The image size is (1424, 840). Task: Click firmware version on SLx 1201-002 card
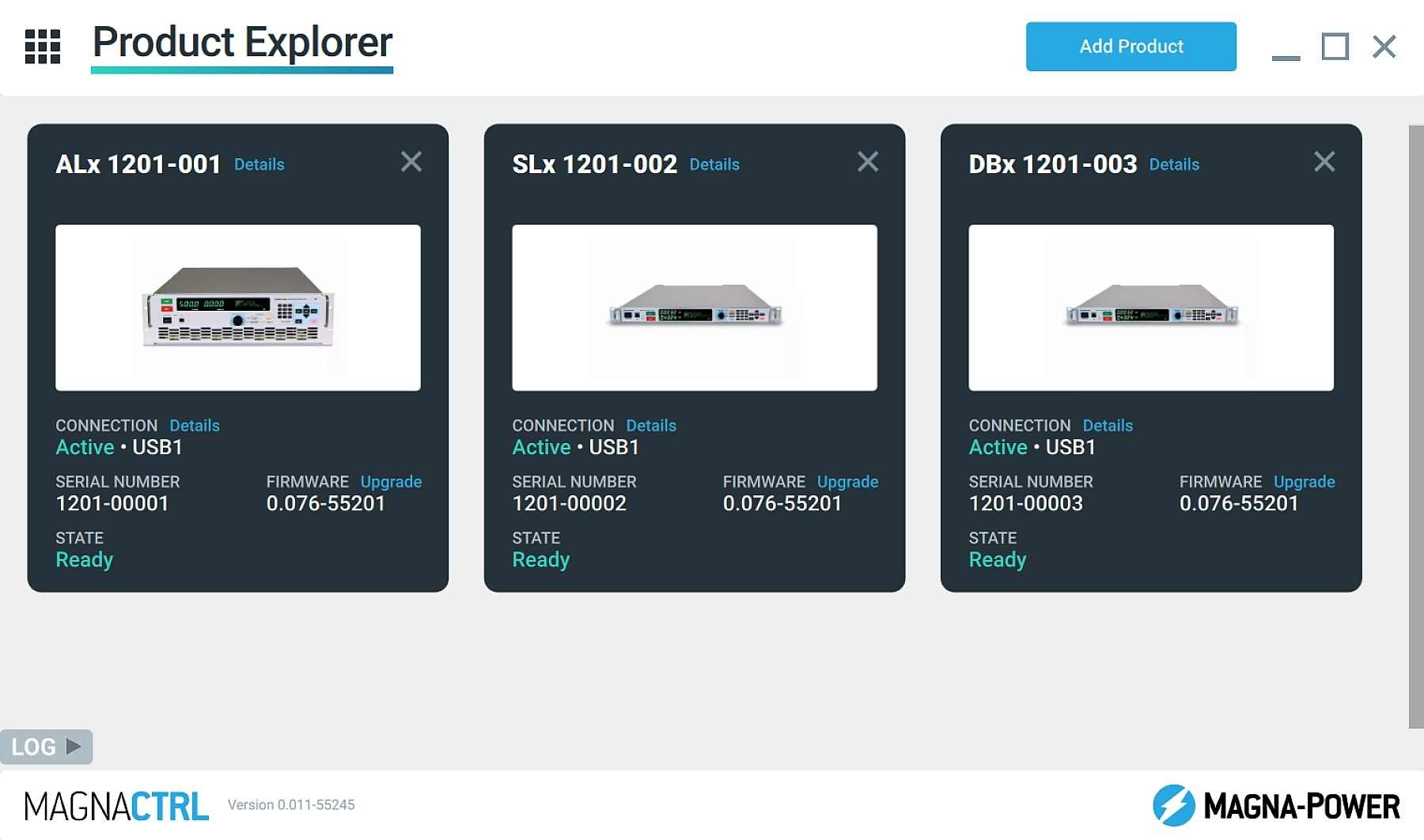782,504
